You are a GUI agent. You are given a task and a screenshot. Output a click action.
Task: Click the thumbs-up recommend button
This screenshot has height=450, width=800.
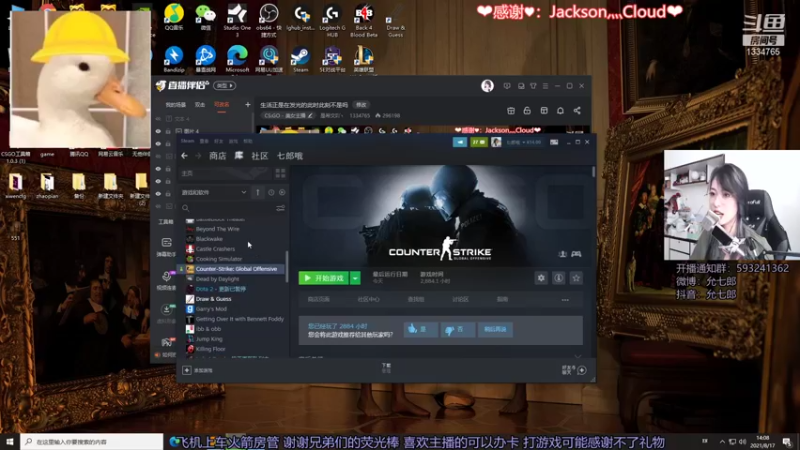420,330
